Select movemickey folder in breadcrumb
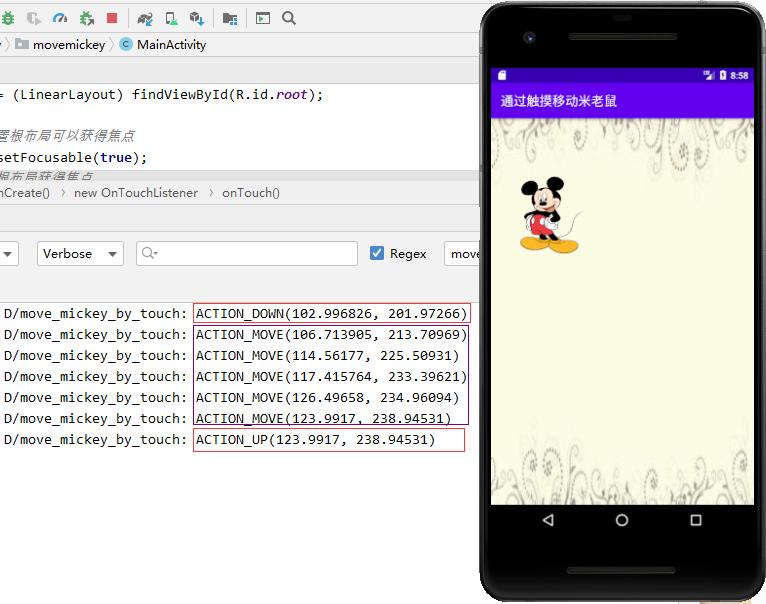Screen dimensions: 766x604 tap(60, 44)
